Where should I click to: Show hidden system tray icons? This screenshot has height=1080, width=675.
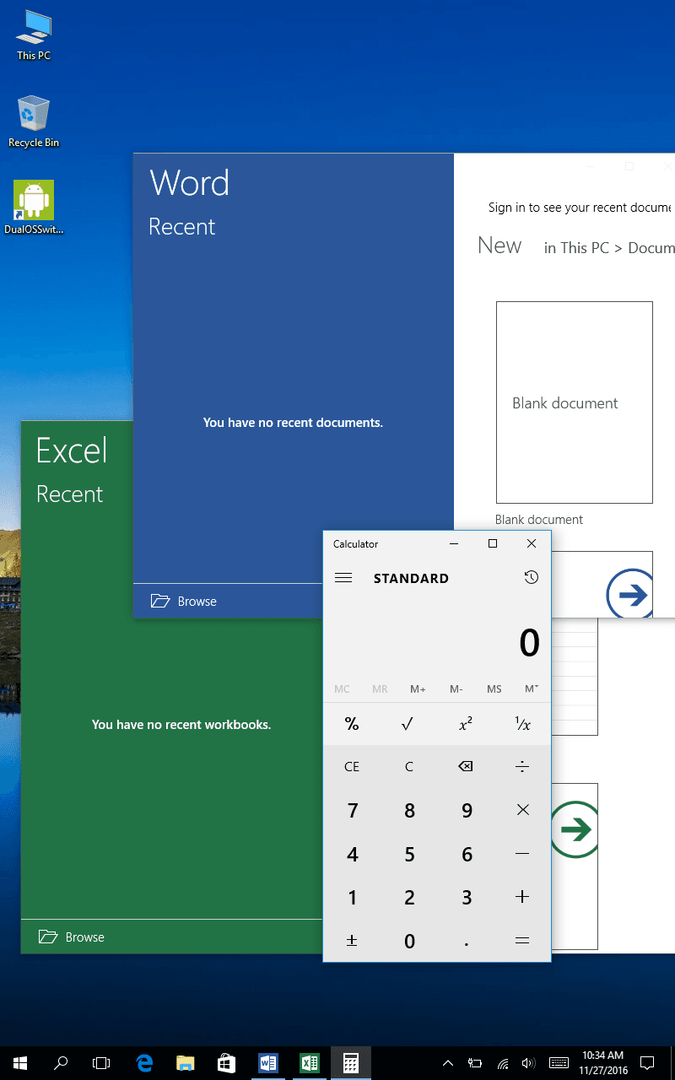coord(448,1063)
